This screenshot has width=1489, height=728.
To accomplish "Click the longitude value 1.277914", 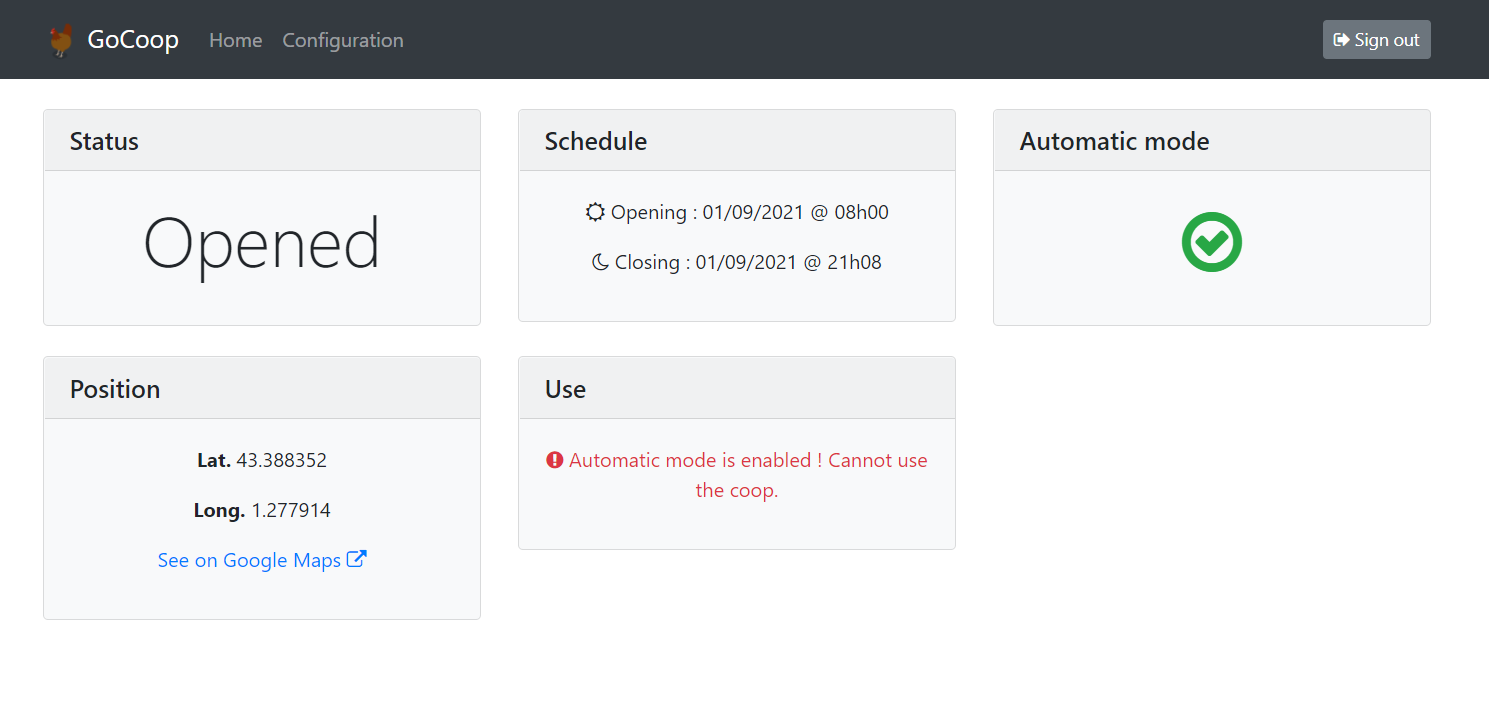I will coord(291,510).
